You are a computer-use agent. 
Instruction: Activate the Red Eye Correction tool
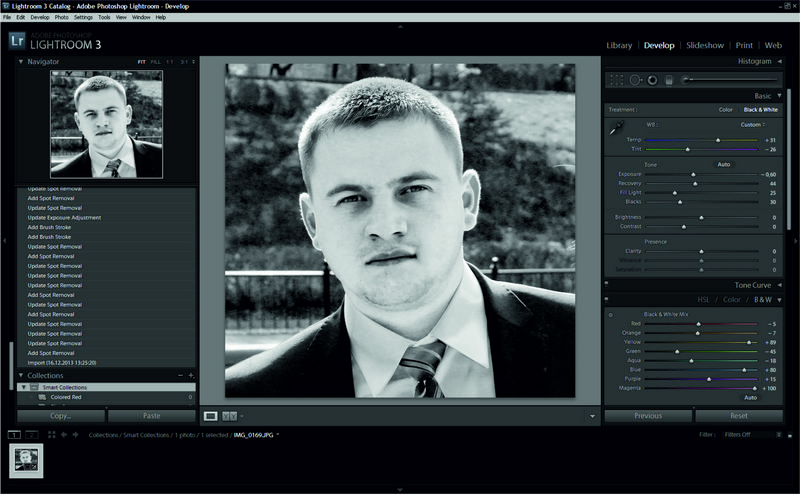(652, 79)
